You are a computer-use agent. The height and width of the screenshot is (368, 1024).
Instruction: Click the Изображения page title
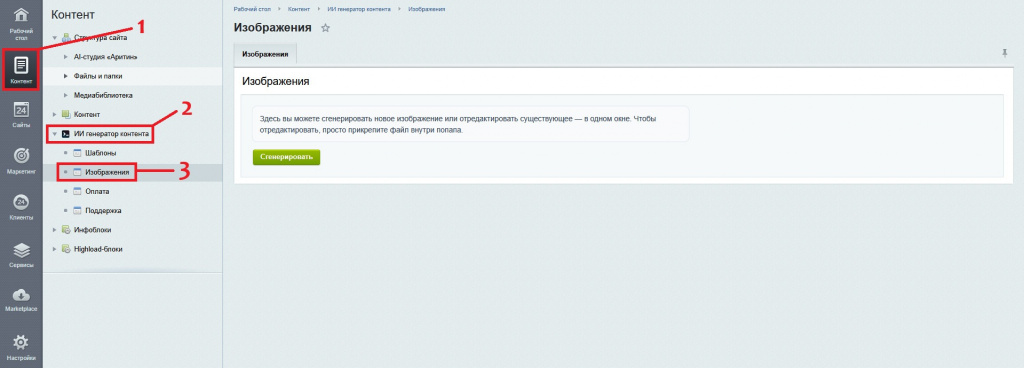pos(272,27)
